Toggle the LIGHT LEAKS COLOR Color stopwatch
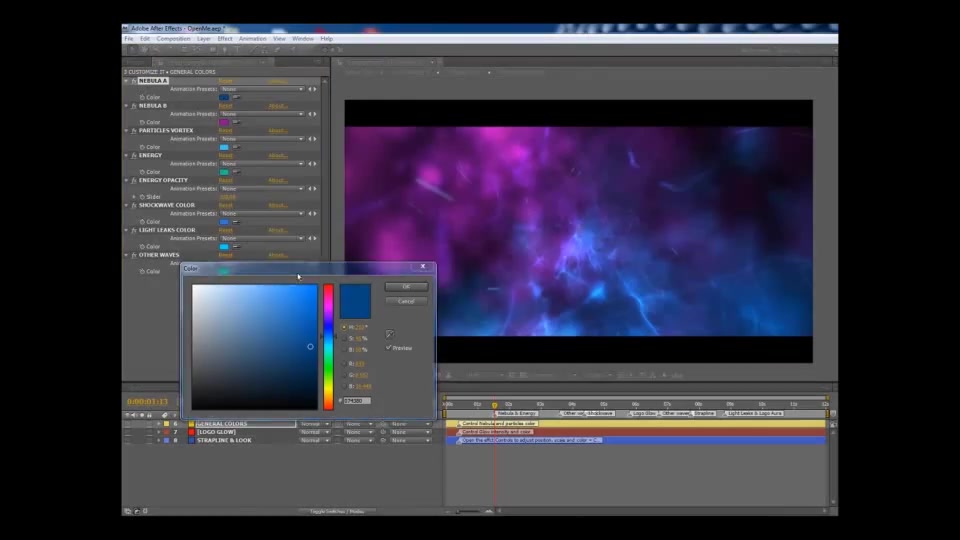The width and height of the screenshot is (960, 540). (x=142, y=247)
